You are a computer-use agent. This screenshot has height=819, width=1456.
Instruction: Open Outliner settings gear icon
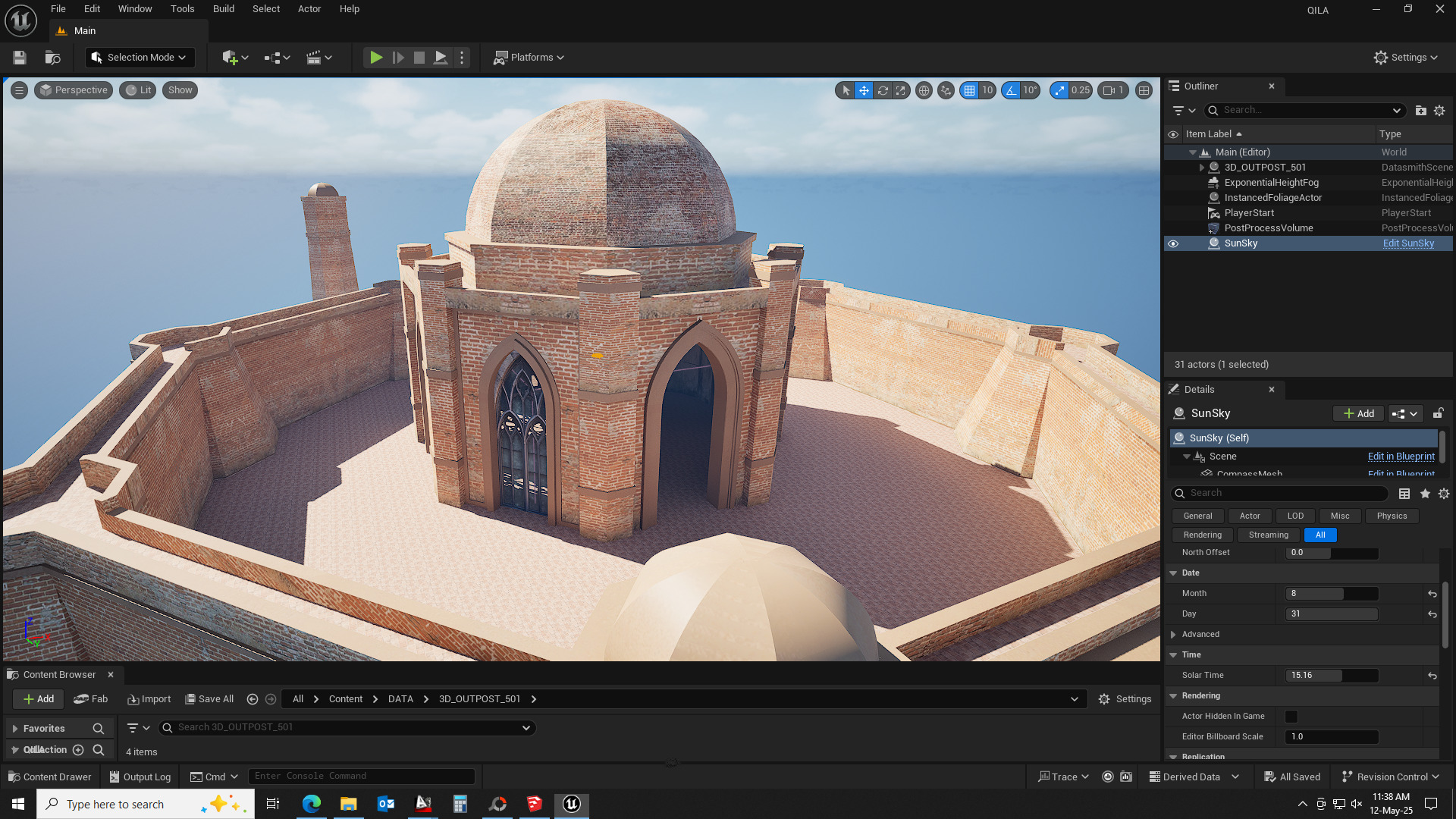1439,111
